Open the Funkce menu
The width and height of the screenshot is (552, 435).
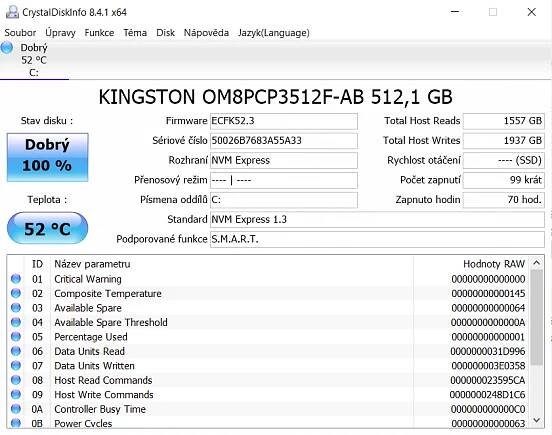(99, 33)
